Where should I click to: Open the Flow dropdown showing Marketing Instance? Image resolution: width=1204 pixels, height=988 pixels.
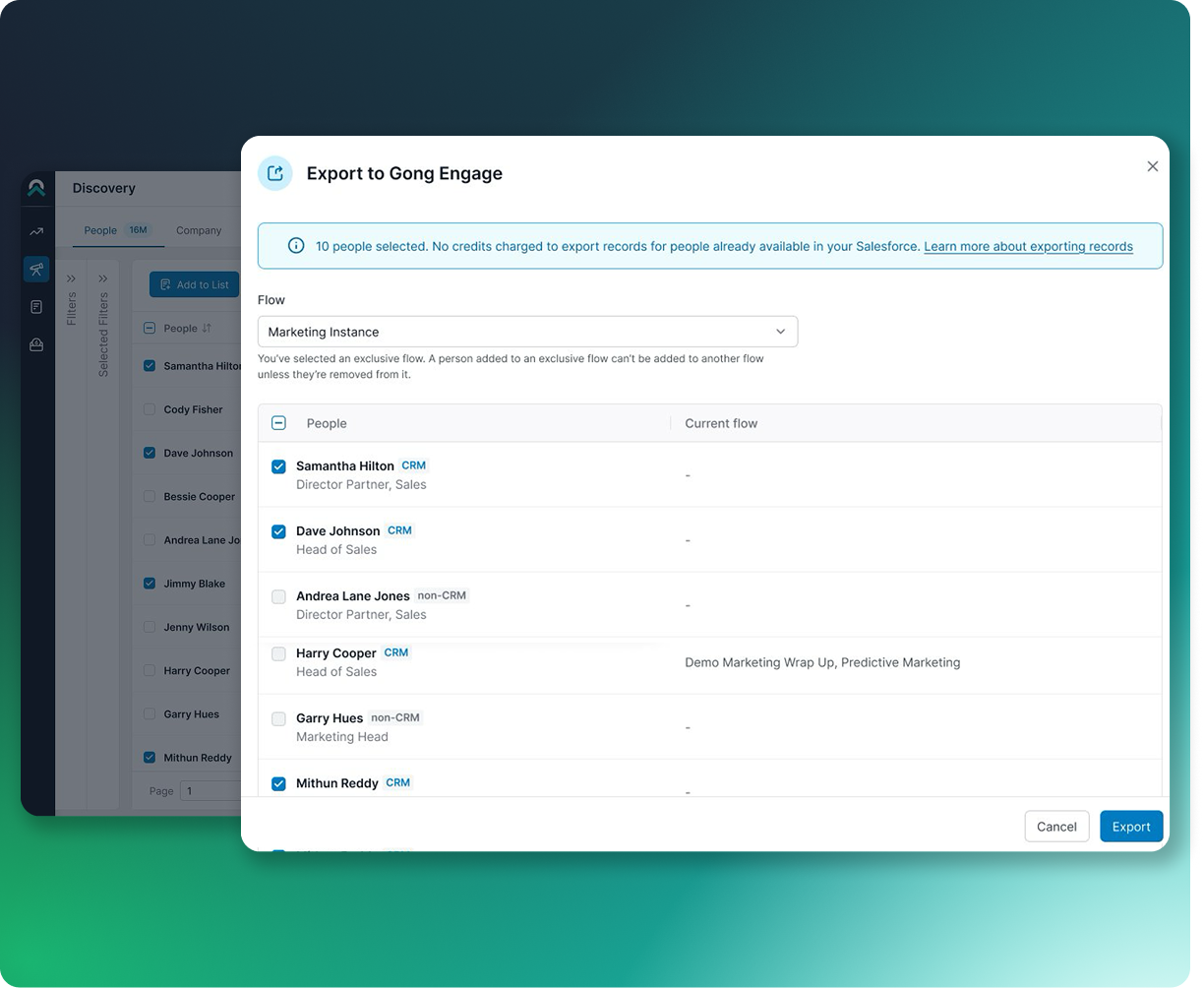[527, 332]
